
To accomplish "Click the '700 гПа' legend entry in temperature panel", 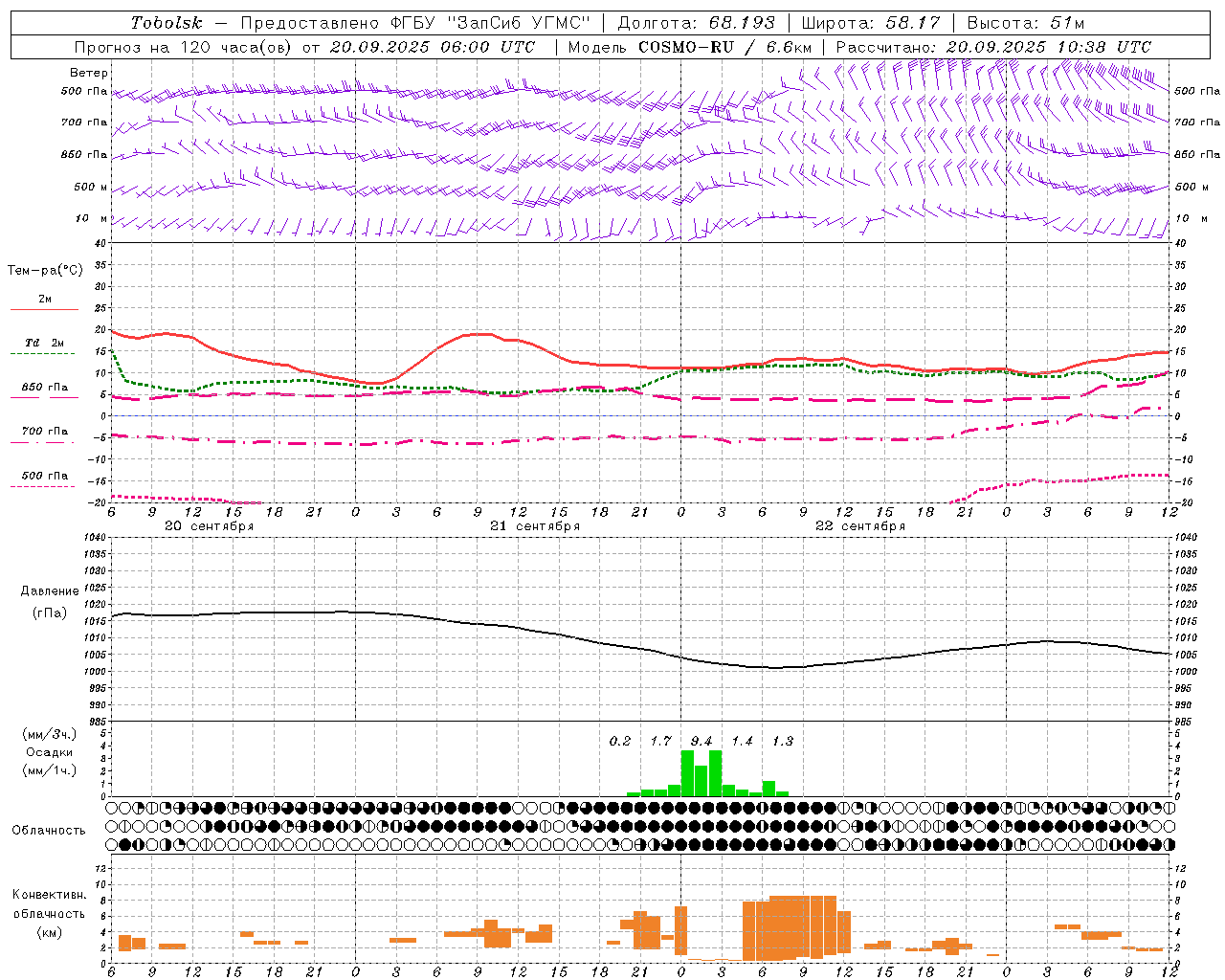I will pos(44,431).
